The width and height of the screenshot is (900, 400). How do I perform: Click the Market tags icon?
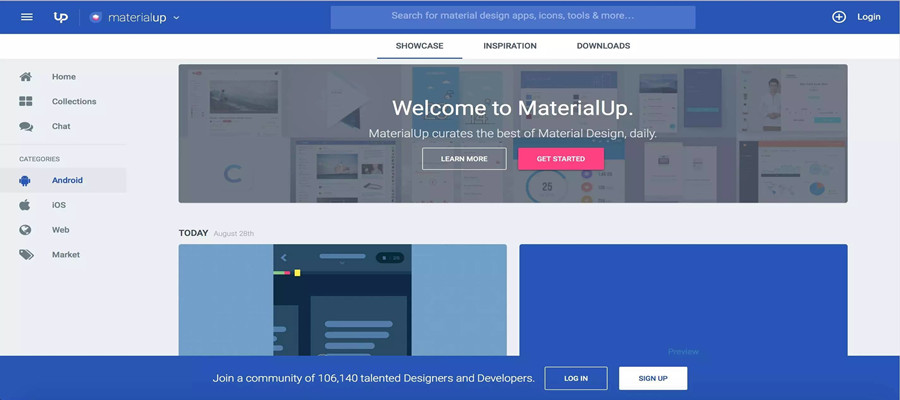click(26, 255)
